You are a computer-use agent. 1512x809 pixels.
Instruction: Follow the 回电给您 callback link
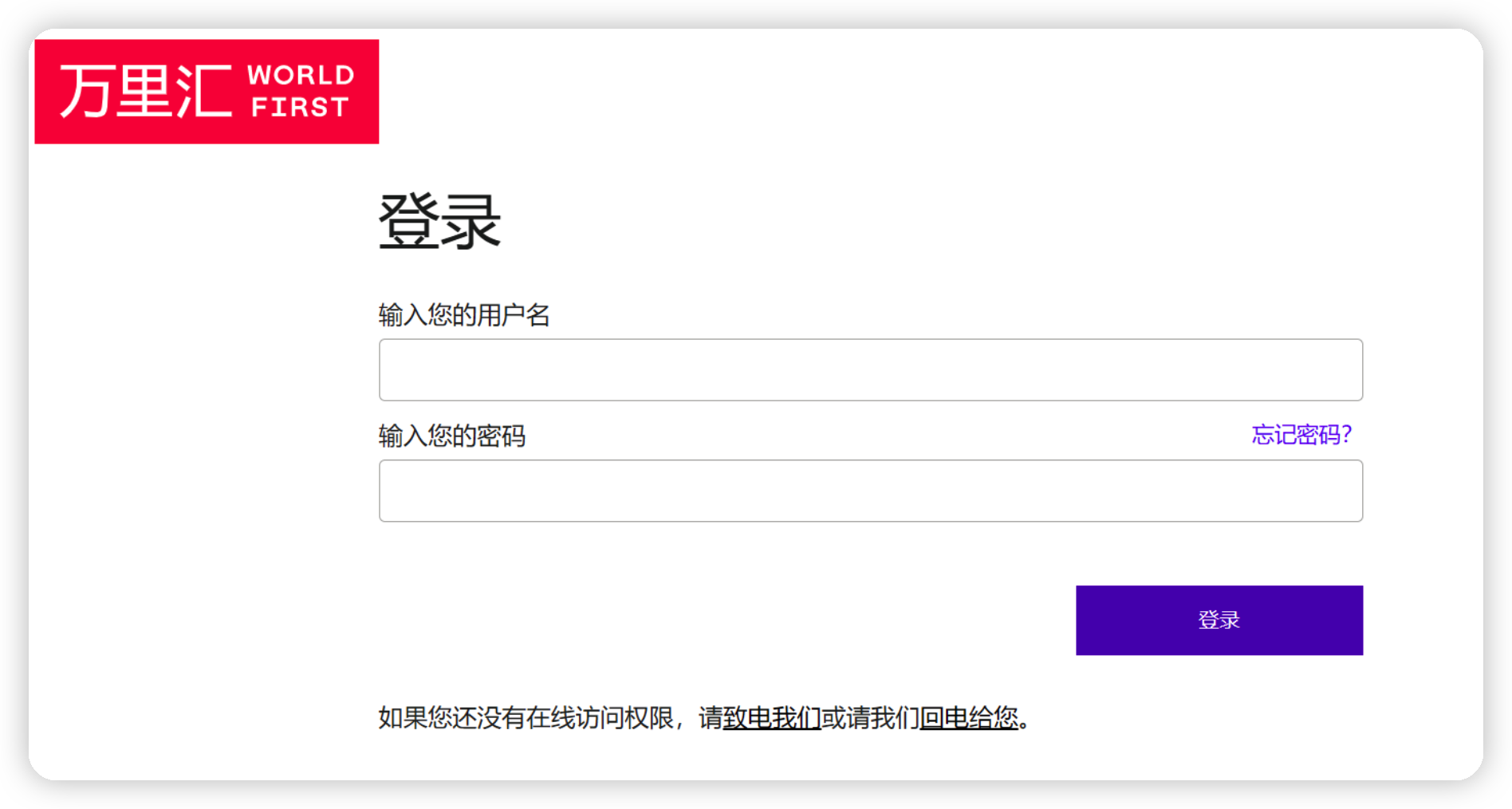click(x=969, y=718)
